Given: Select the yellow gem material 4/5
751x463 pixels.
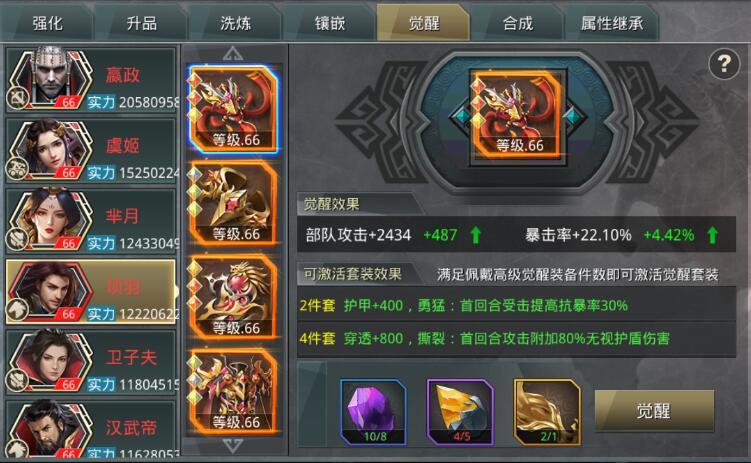Looking at the screenshot, I should point(460,412).
